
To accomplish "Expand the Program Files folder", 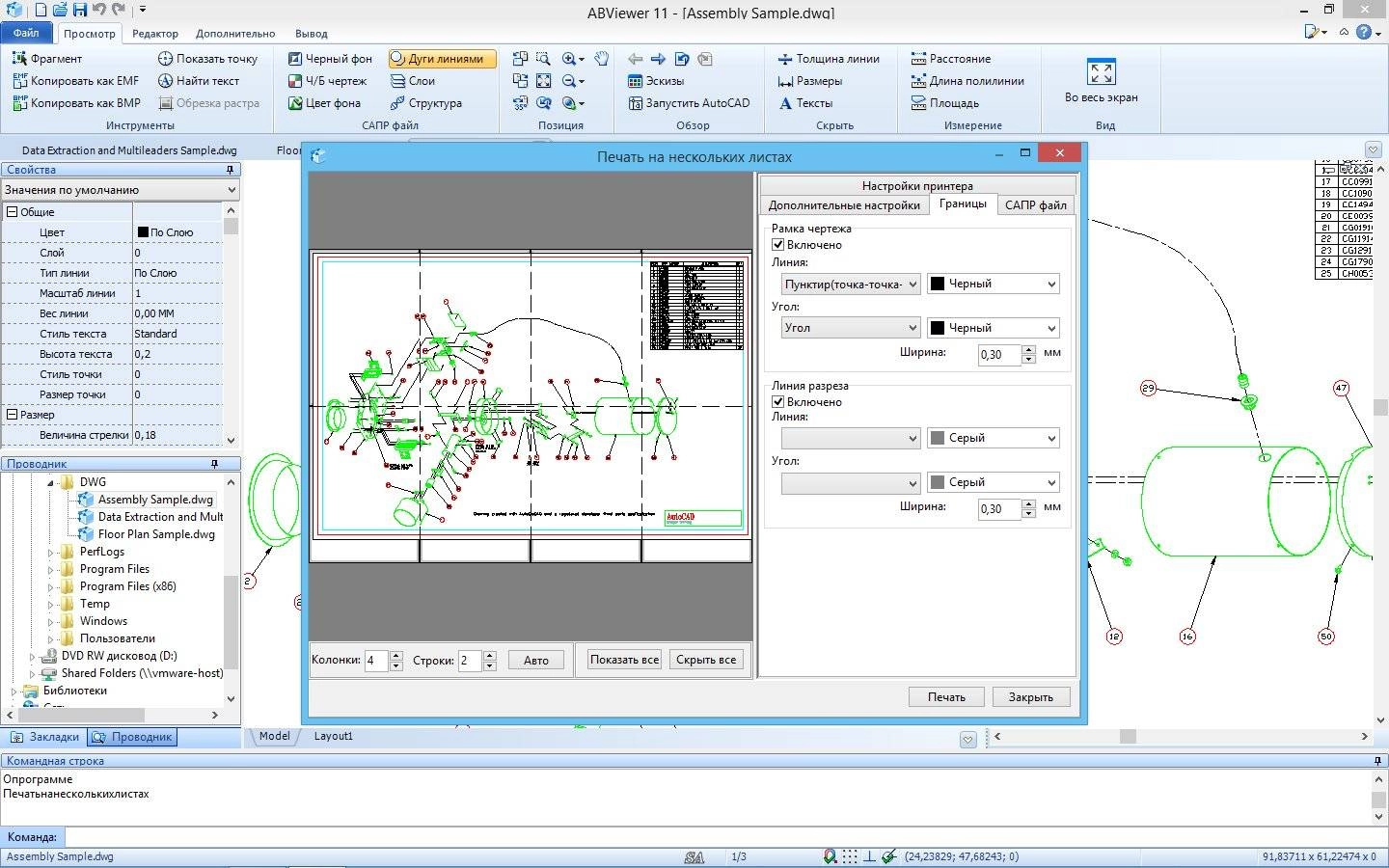I will pyautogui.click(x=51, y=569).
